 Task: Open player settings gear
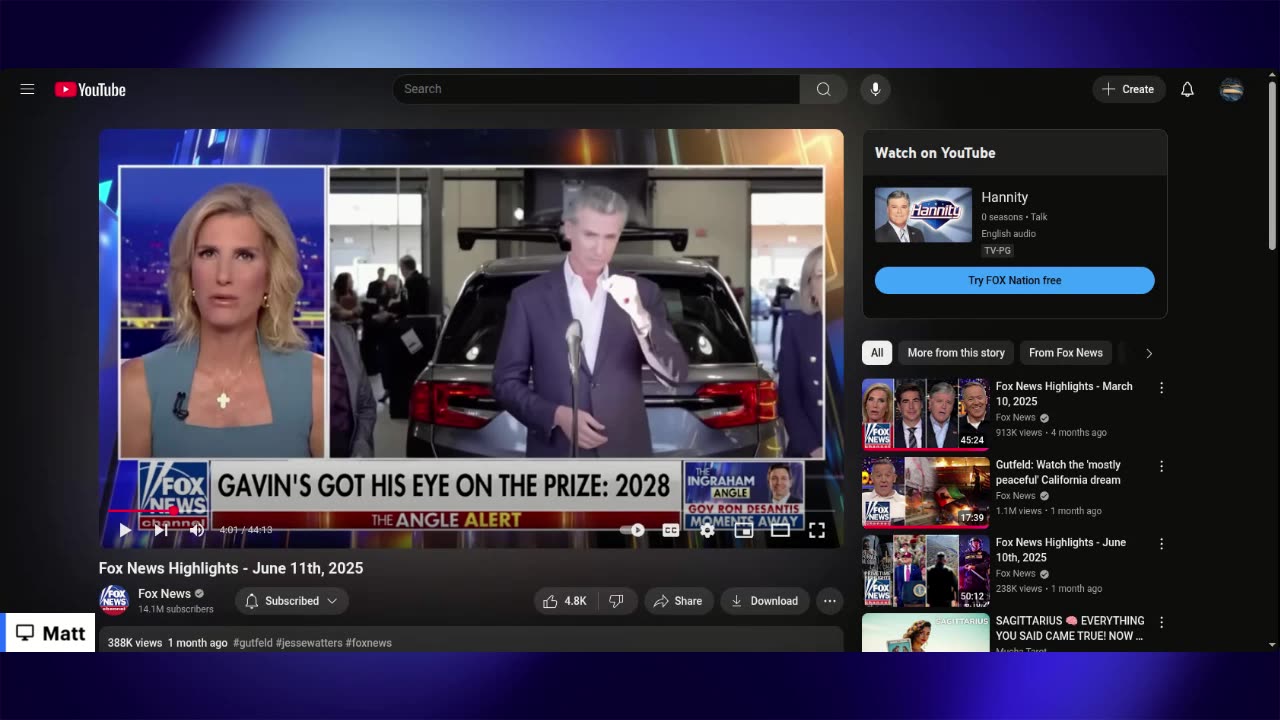[707, 530]
